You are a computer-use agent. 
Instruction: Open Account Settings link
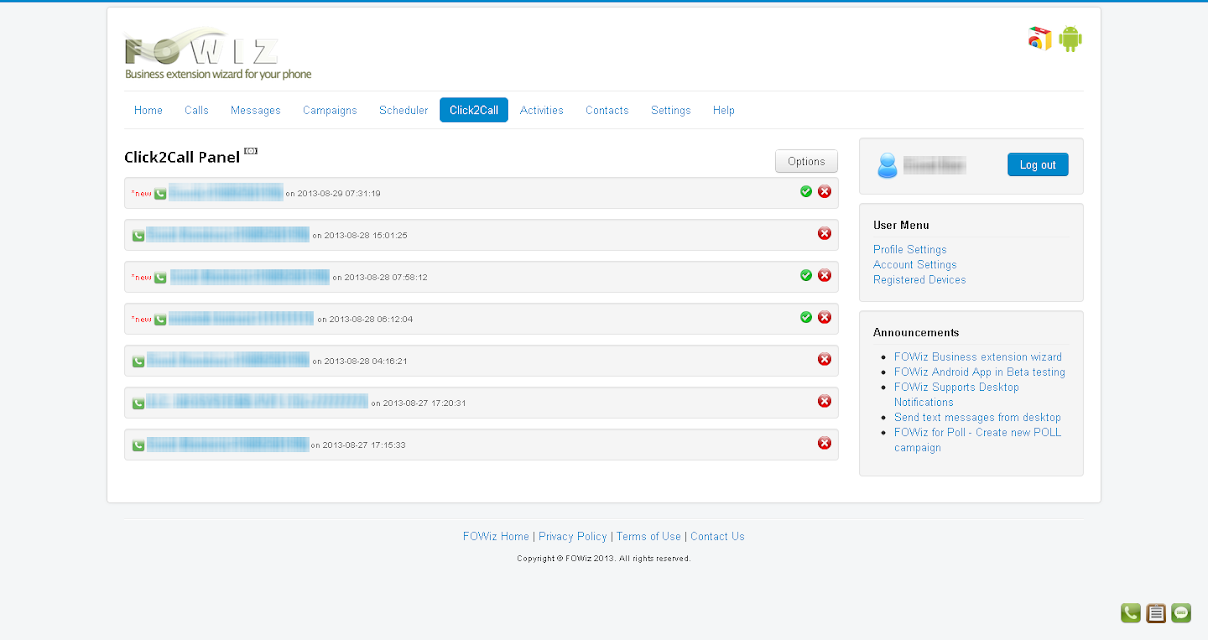(x=915, y=265)
